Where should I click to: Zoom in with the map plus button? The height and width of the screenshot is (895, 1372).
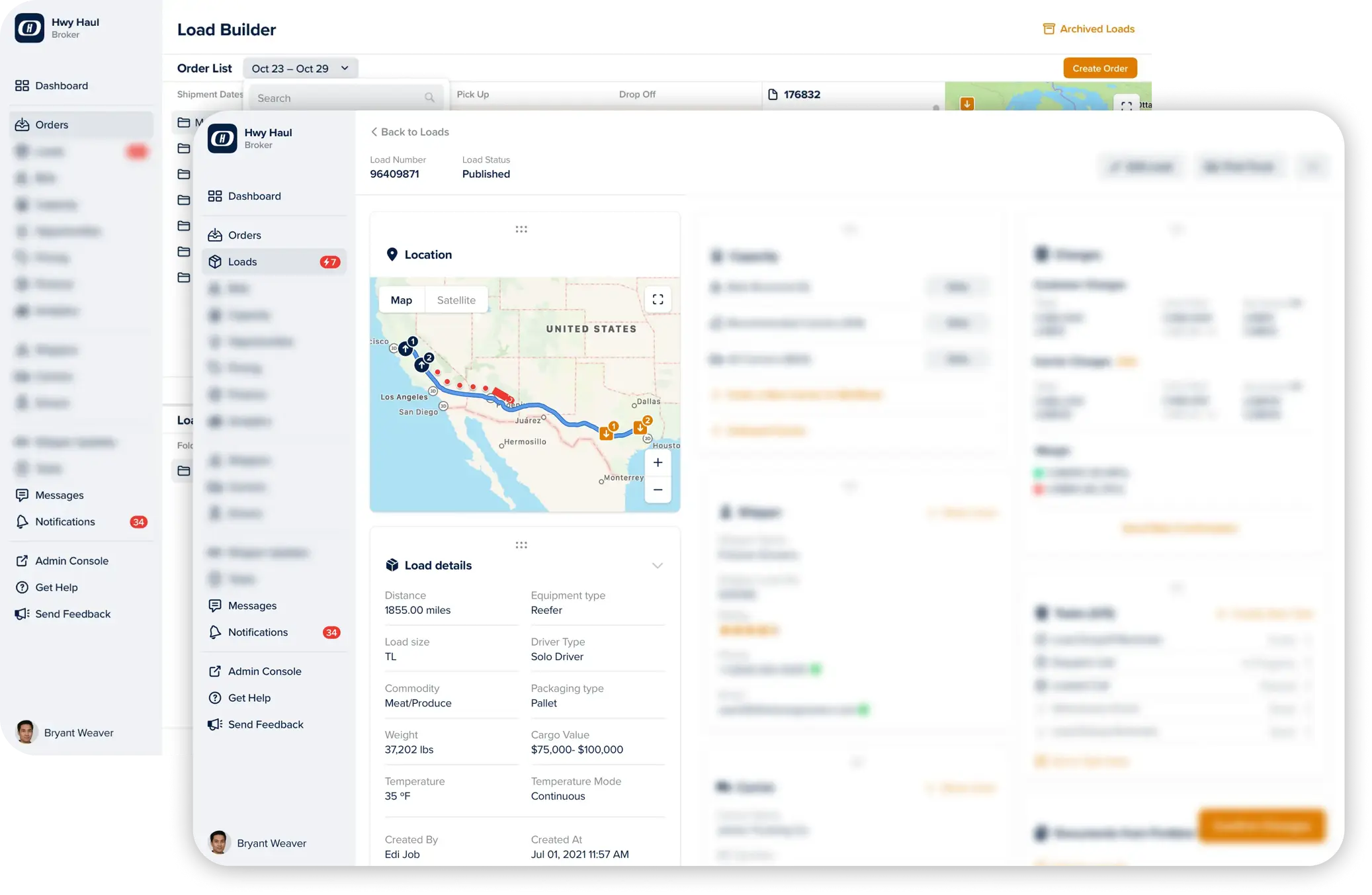click(x=658, y=463)
